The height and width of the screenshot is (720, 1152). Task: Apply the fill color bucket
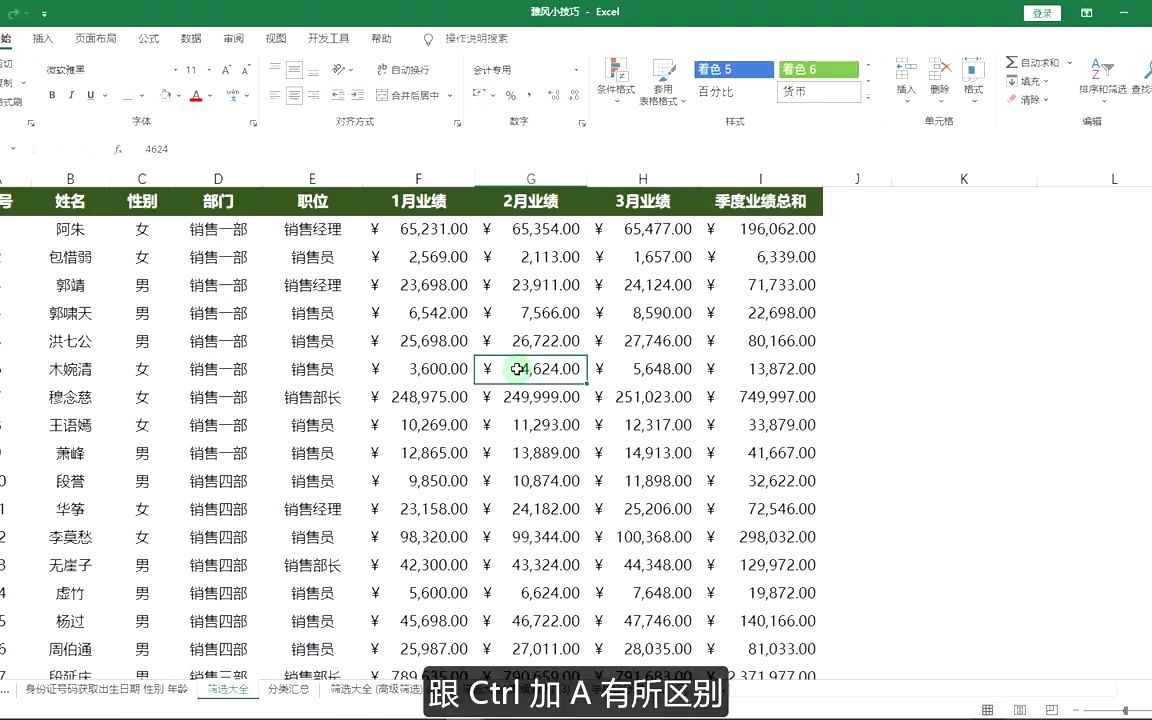(165, 95)
